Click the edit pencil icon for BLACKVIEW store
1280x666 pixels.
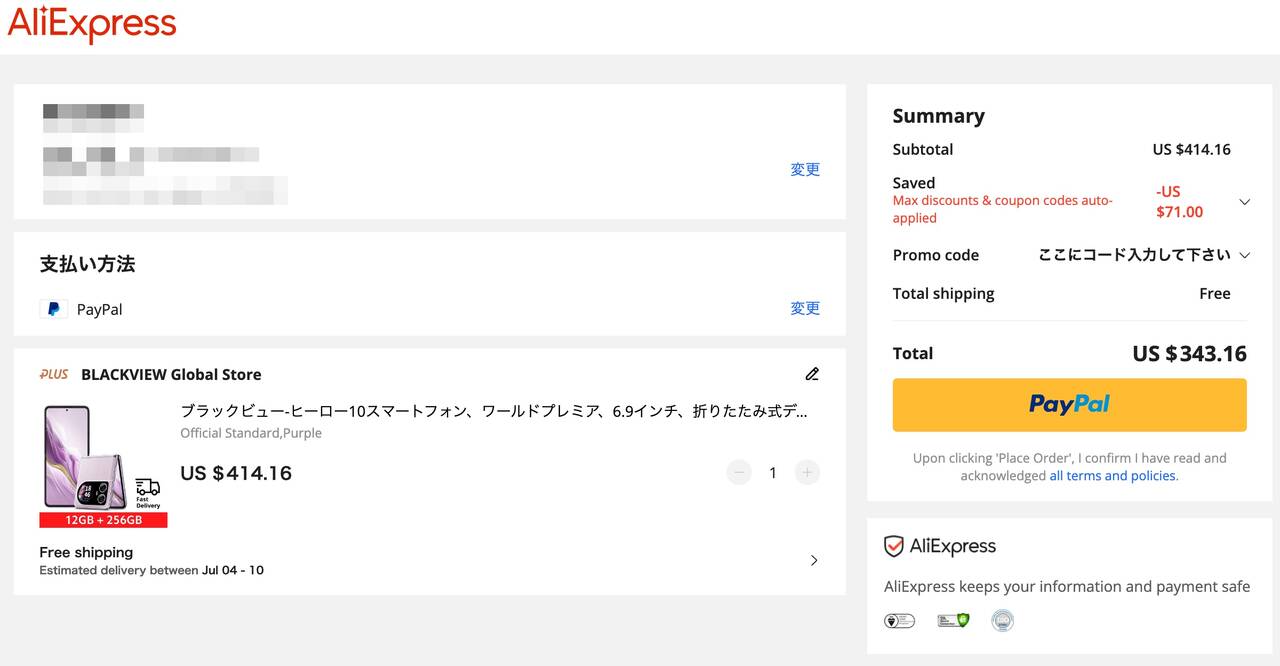pyautogui.click(x=812, y=374)
